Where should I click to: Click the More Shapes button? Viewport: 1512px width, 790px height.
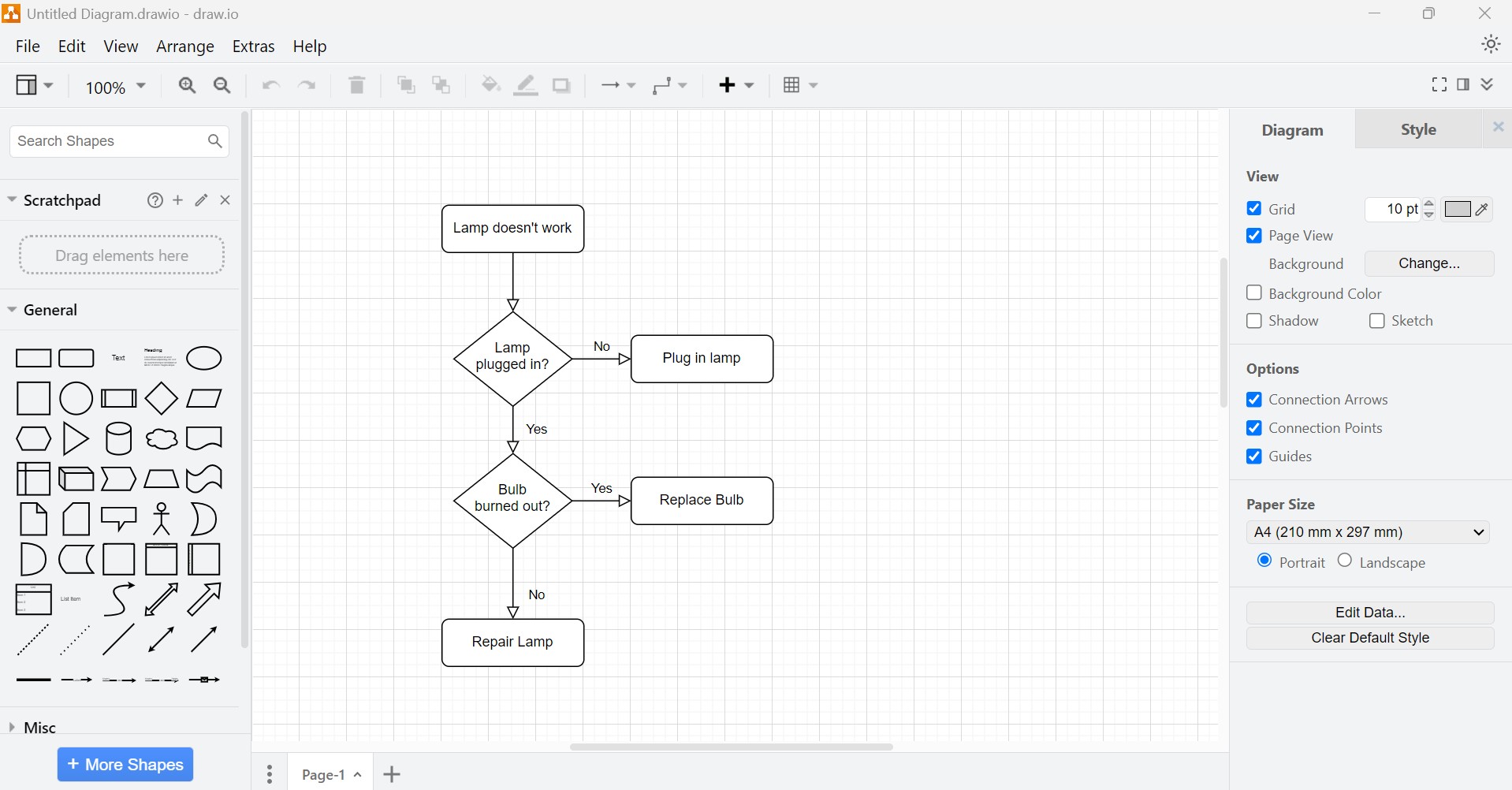[125, 764]
